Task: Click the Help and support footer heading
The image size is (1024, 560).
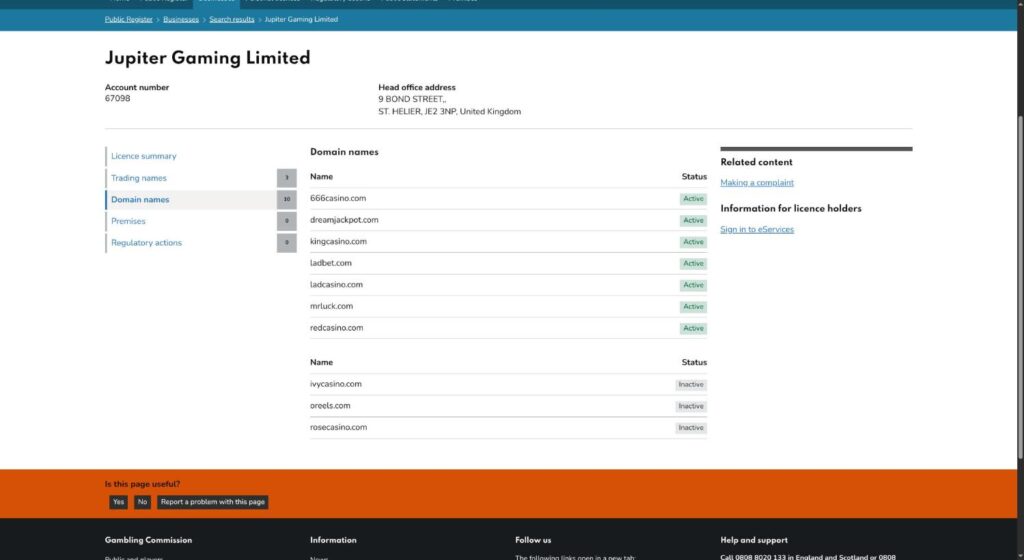Action: pyautogui.click(x=754, y=540)
